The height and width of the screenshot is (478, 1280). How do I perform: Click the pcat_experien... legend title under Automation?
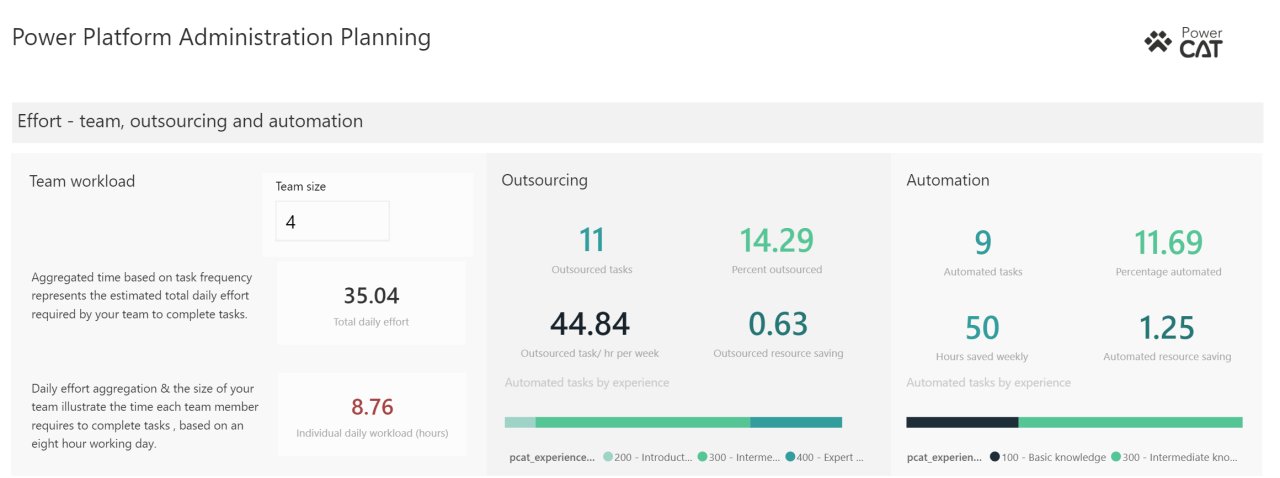945,457
